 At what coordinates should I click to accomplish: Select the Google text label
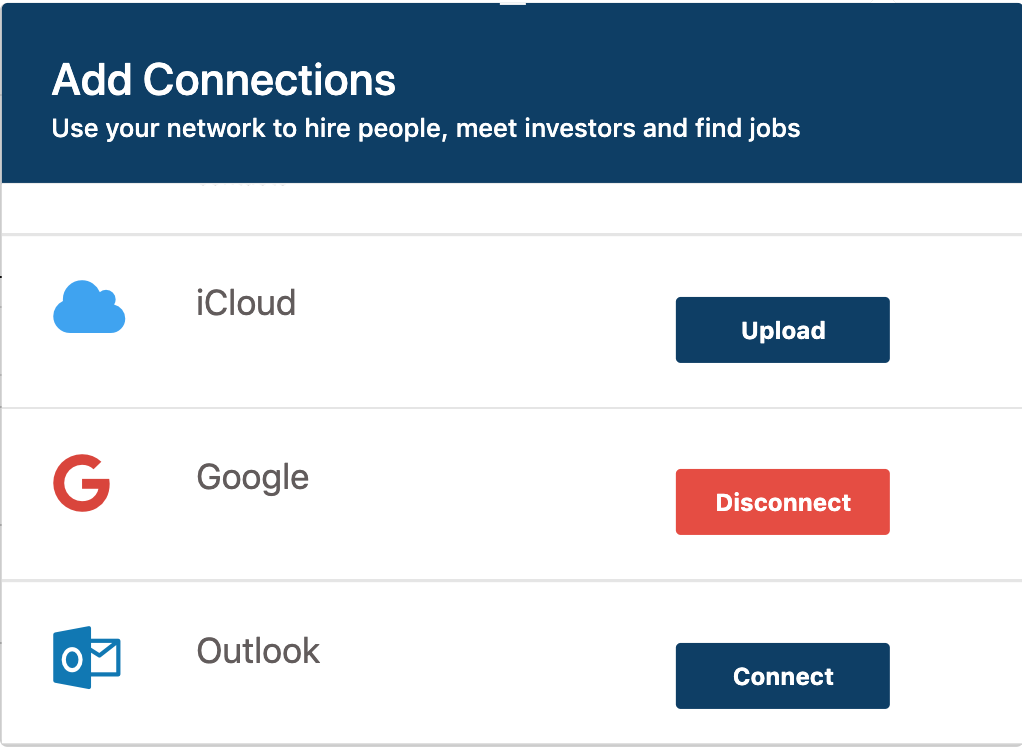253,478
